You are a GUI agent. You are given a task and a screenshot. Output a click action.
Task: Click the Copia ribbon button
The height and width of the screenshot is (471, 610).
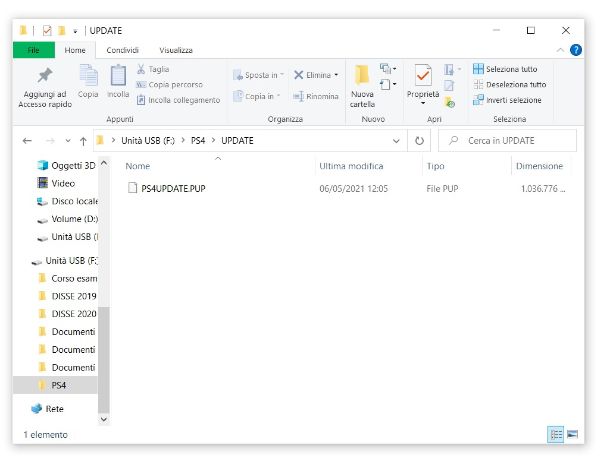point(88,81)
